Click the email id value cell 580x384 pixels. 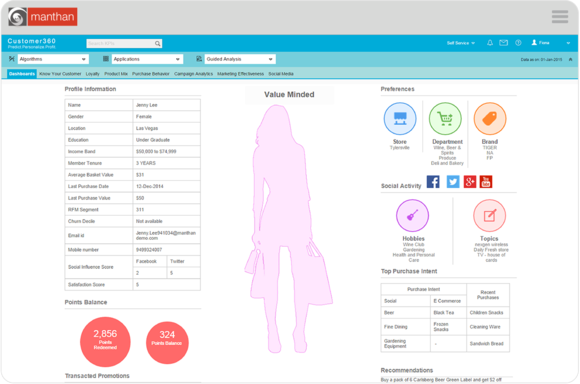click(x=166, y=235)
